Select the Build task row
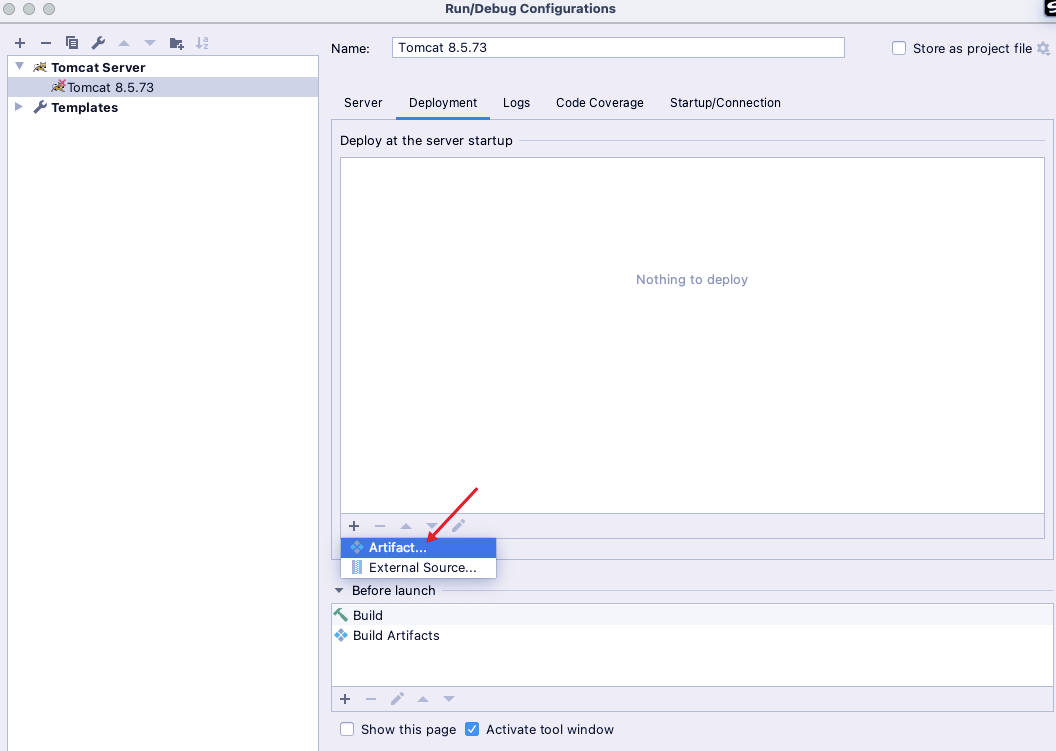 (692, 615)
